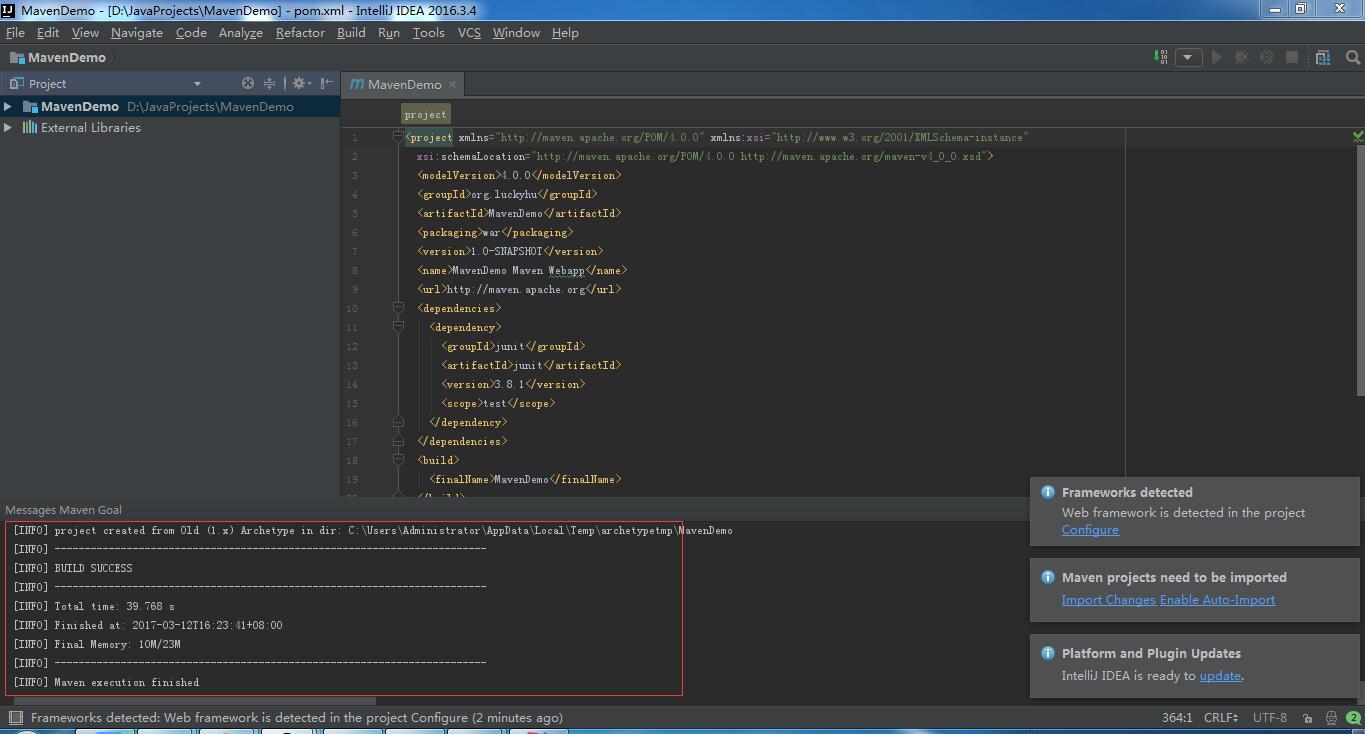Click the project breadcrumb tag
Screen dimensions: 1365x734
425,114
